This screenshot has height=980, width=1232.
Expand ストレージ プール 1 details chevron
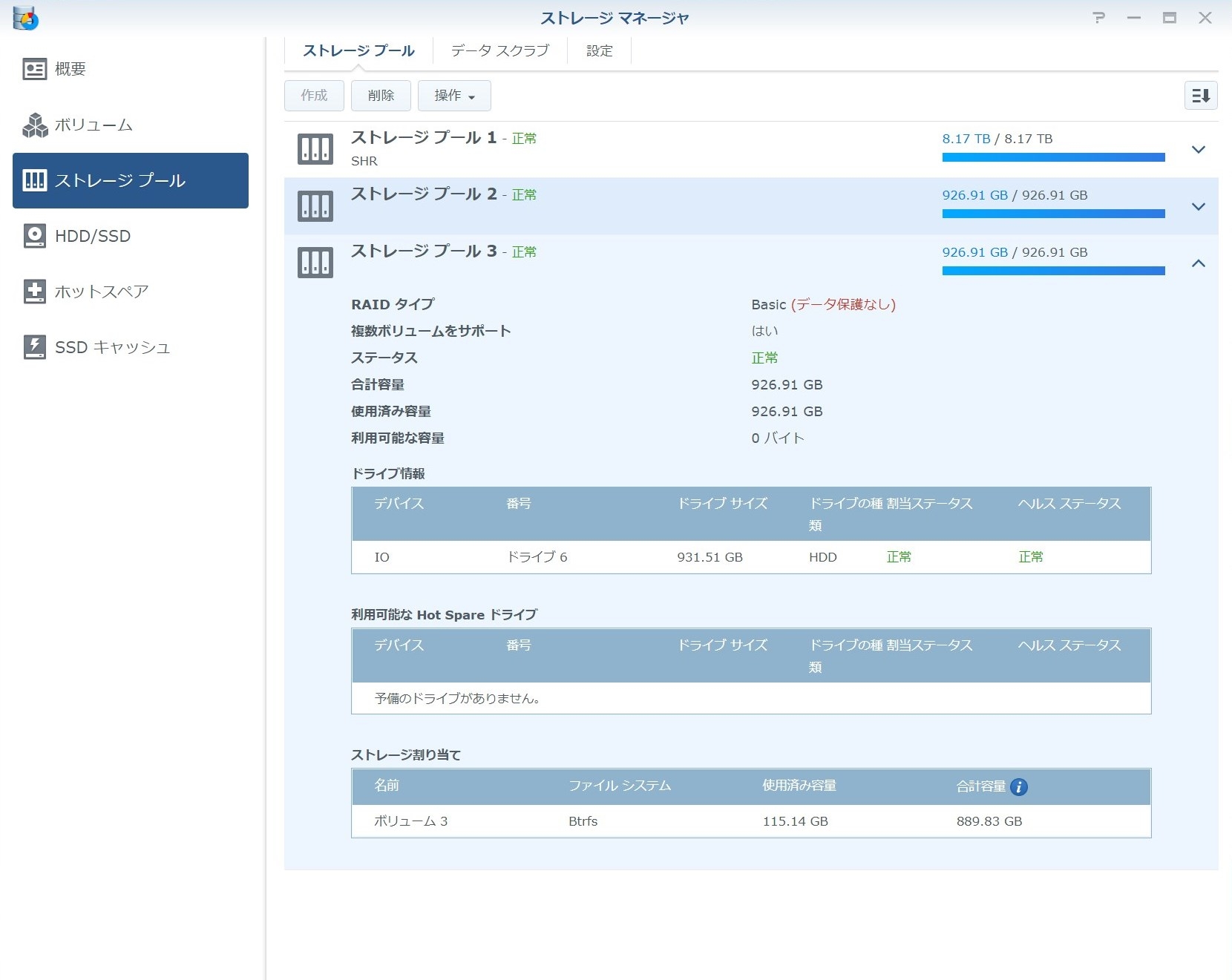[x=1198, y=150]
